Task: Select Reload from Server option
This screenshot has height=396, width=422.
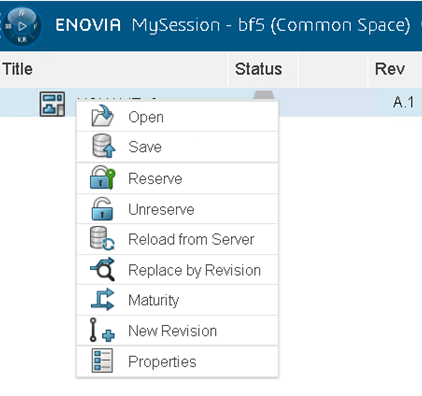Action: (177, 239)
